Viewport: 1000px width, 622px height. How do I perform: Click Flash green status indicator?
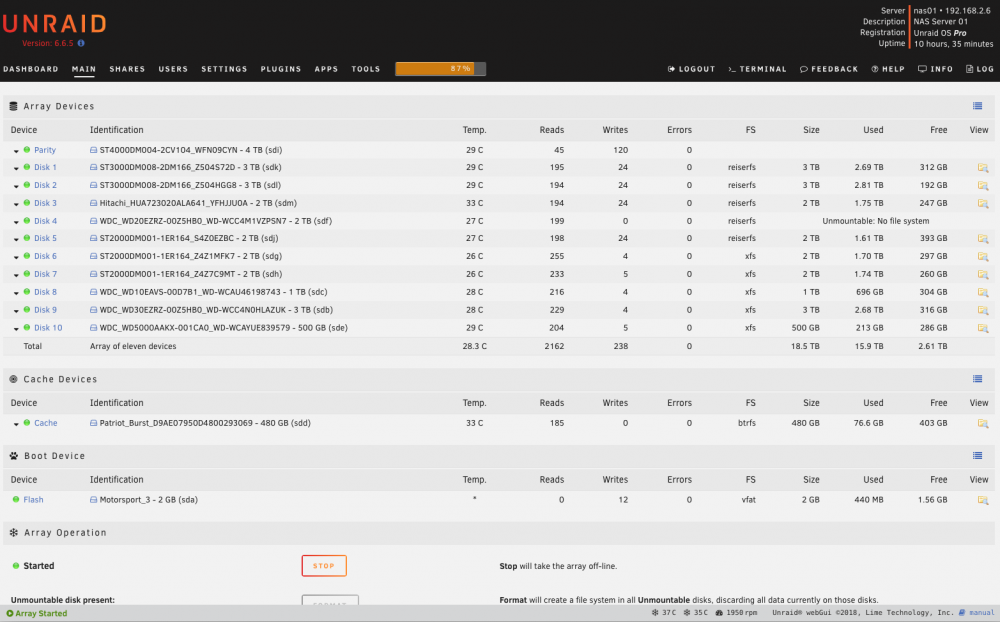tap(16, 500)
